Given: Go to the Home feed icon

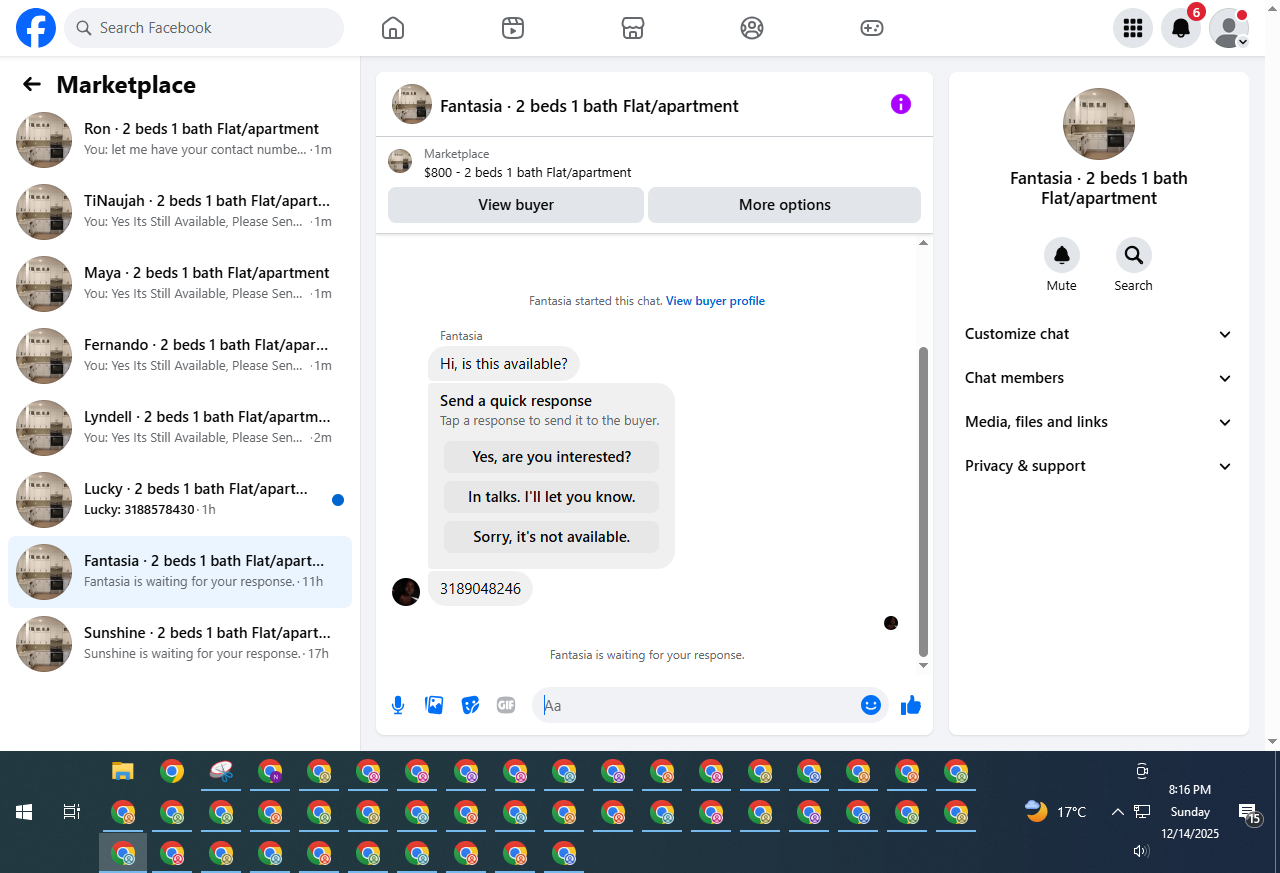Looking at the screenshot, I should point(393,28).
